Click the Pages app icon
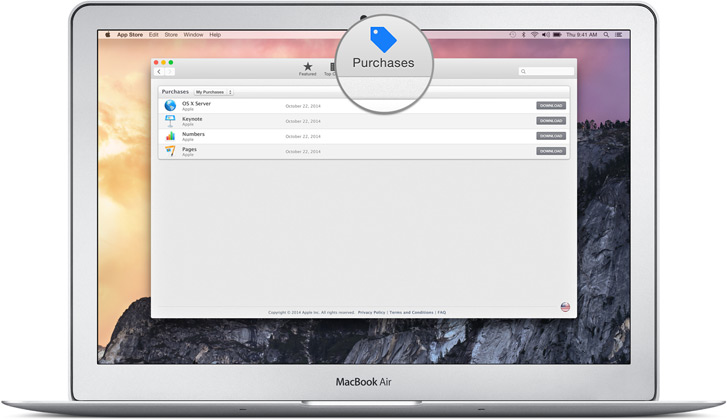This screenshot has height=420, width=727. point(170,151)
